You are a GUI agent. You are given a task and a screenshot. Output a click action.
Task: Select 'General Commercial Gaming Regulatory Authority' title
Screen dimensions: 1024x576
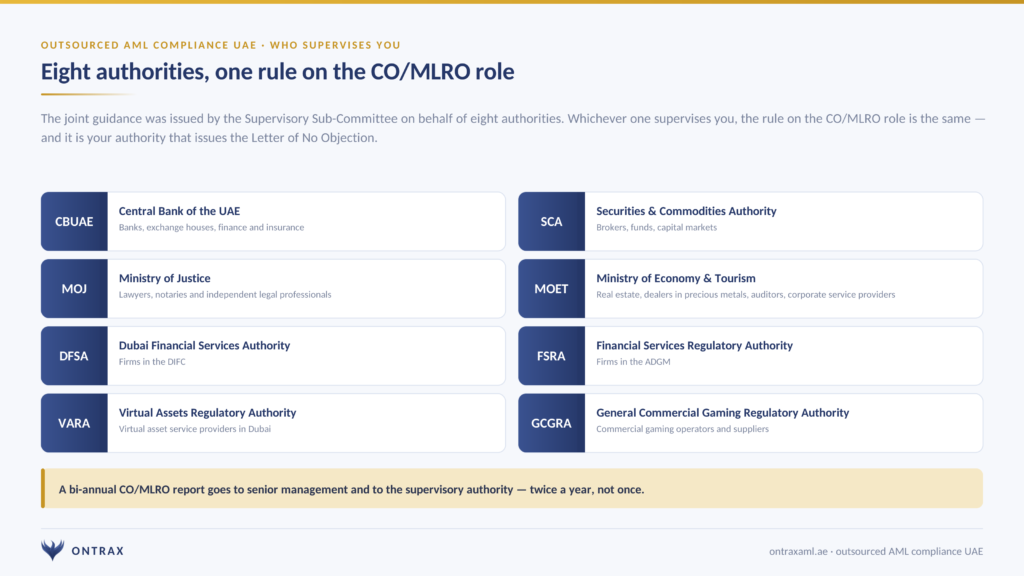[722, 413]
